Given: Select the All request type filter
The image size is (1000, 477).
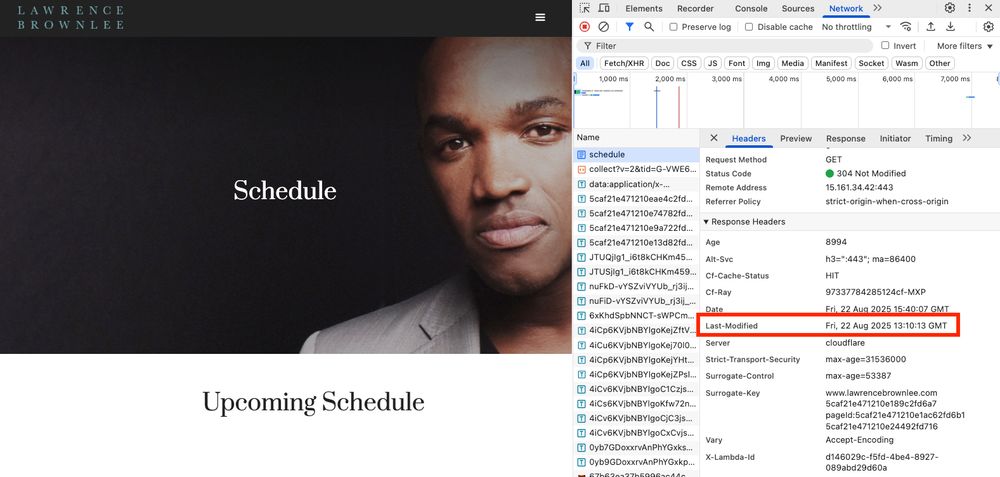Looking at the screenshot, I should coord(585,63).
